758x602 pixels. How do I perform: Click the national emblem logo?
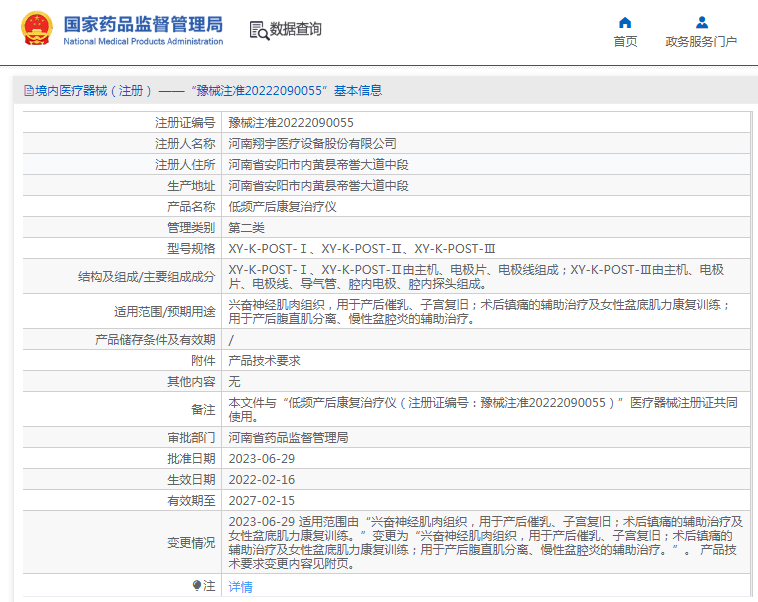click(36, 29)
